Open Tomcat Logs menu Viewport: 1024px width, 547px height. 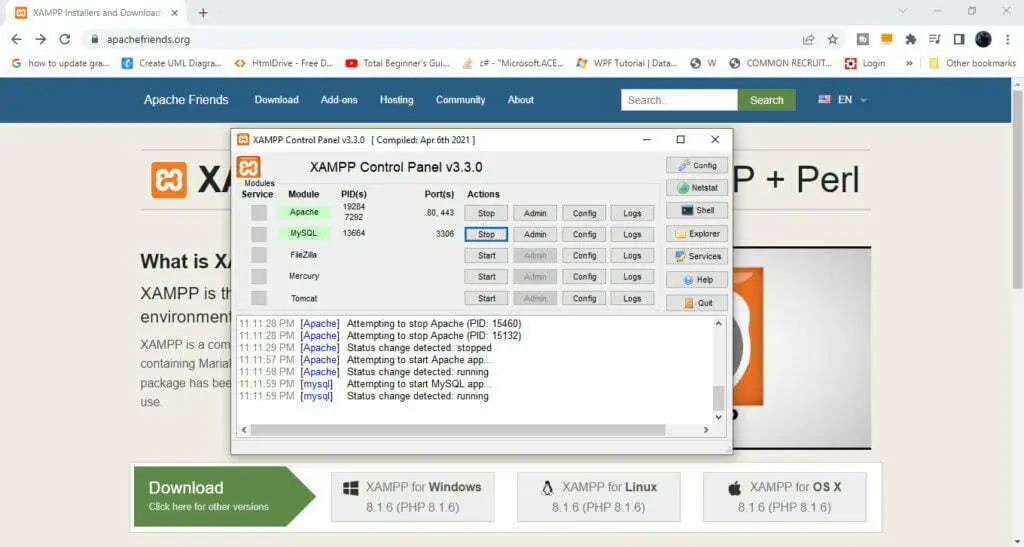coord(632,298)
